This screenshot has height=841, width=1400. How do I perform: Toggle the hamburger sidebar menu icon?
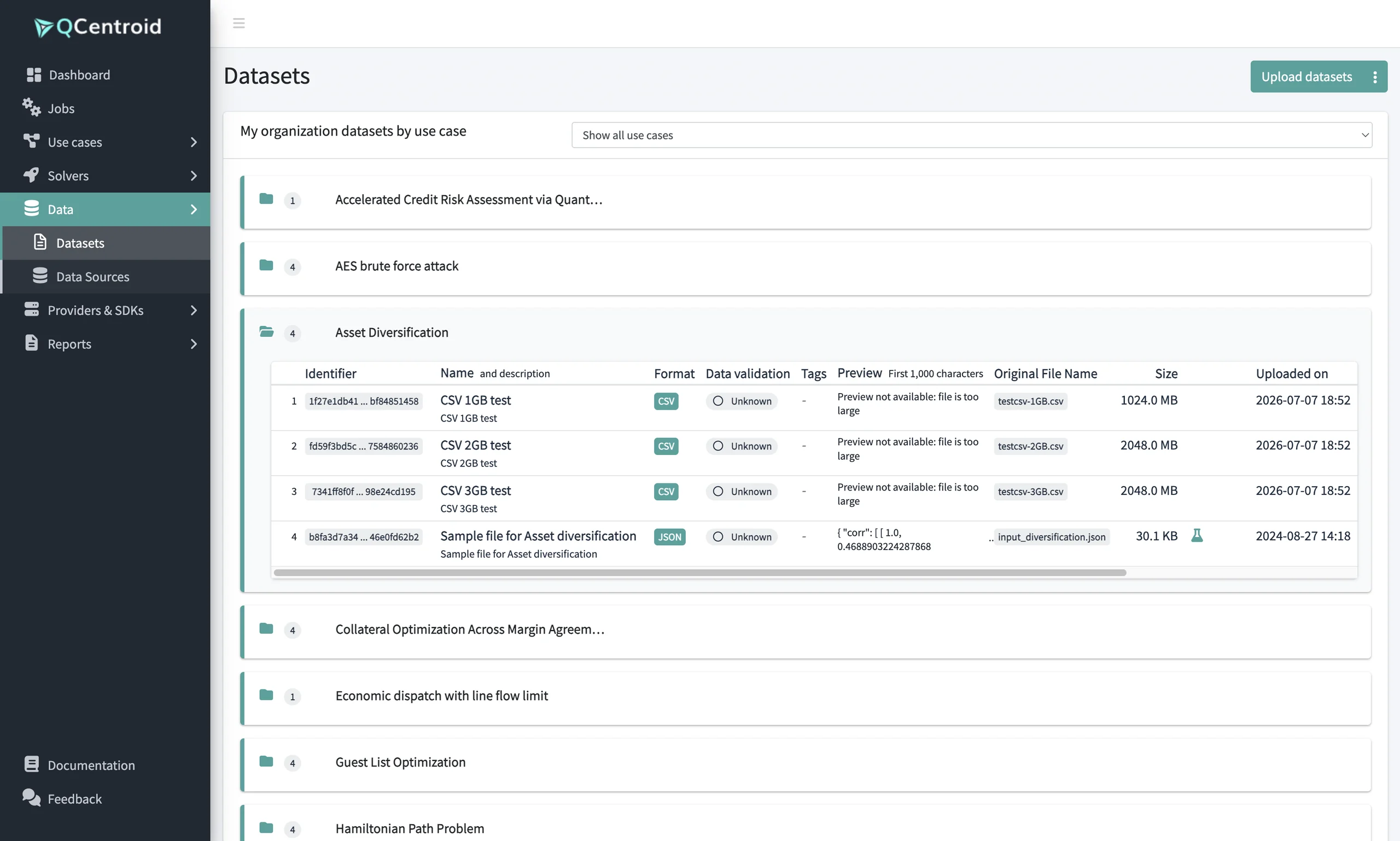(238, 23)
